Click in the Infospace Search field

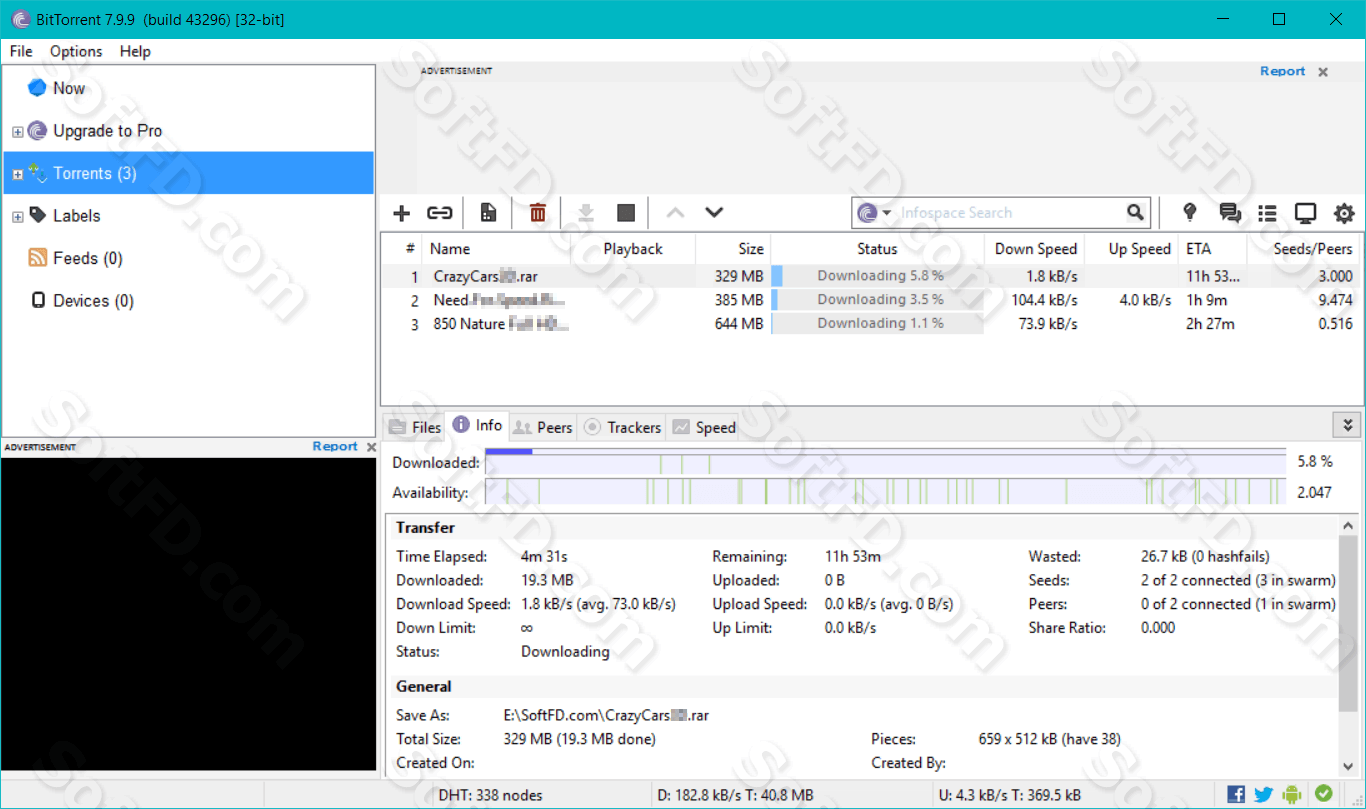tap(1008, 213)
